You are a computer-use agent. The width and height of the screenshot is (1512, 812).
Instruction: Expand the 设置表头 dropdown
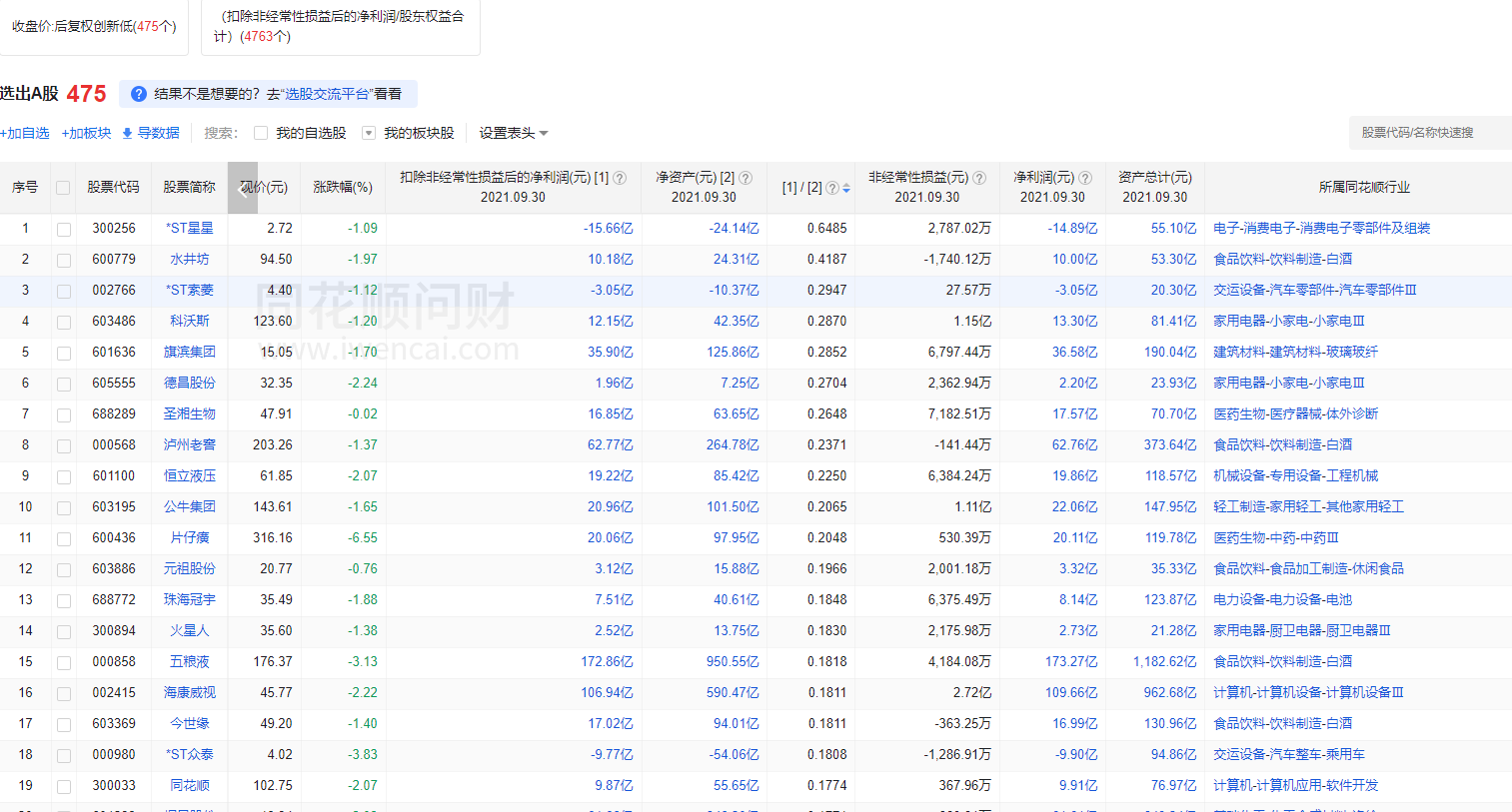[514, 133]
